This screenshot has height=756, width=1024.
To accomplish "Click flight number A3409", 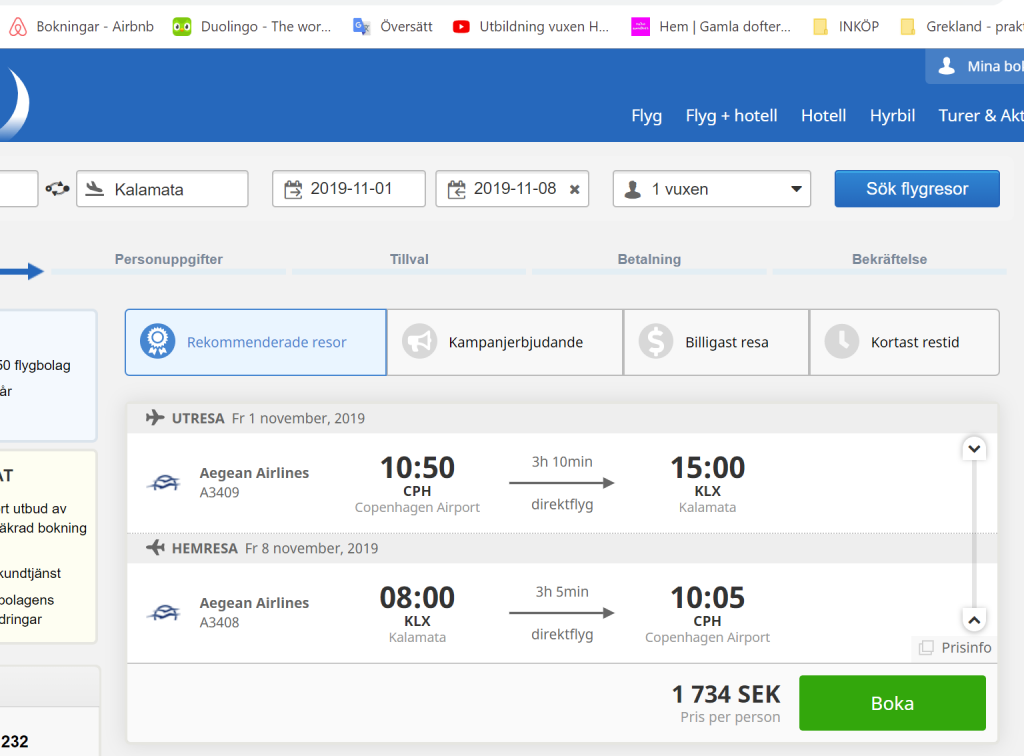I will (x=219, y=492).
